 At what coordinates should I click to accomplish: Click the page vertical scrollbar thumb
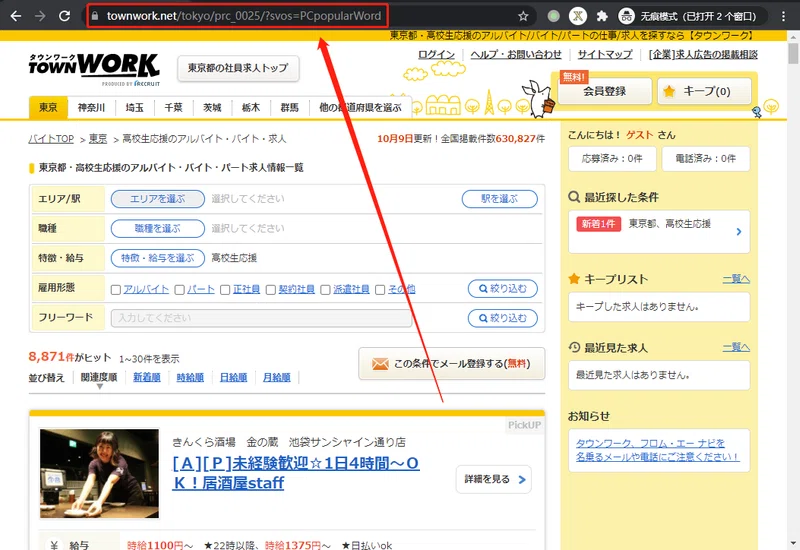[793, 53]
